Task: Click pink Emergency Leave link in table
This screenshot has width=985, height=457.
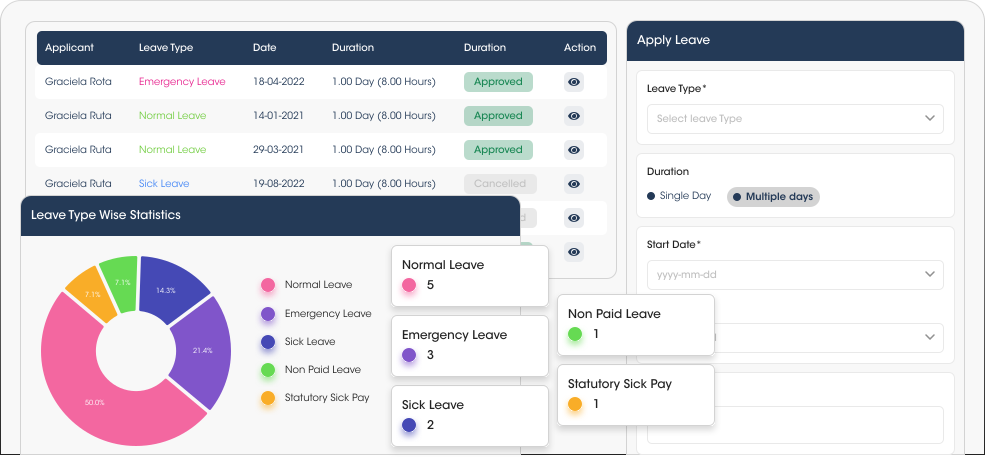Action: 182,82
